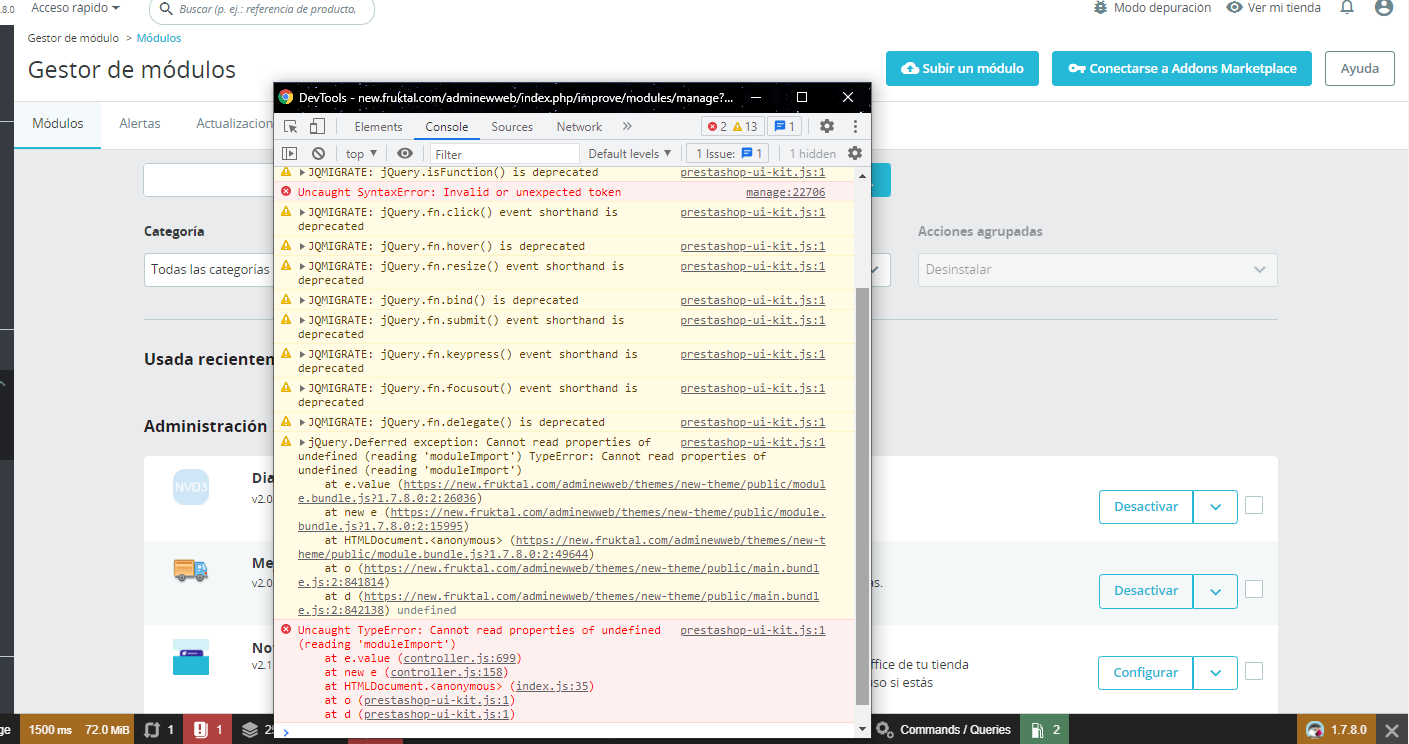The image size is (1409, 744).
Task: Open the Alertas tab
Action: (140, 124)
